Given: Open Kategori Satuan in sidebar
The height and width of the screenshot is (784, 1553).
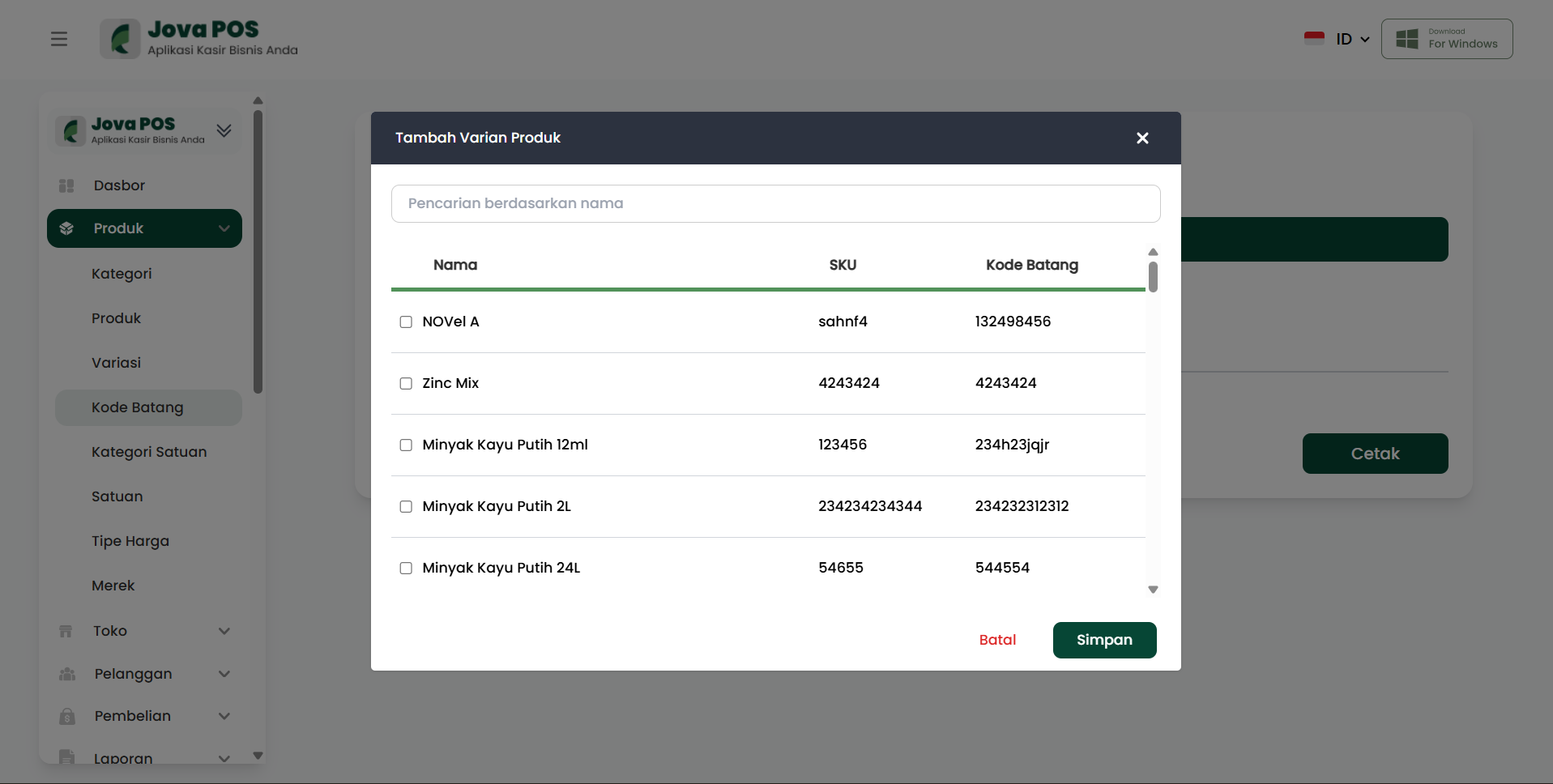Looking at the screenshot, I should pyautogui.click(x=149, y=452).
